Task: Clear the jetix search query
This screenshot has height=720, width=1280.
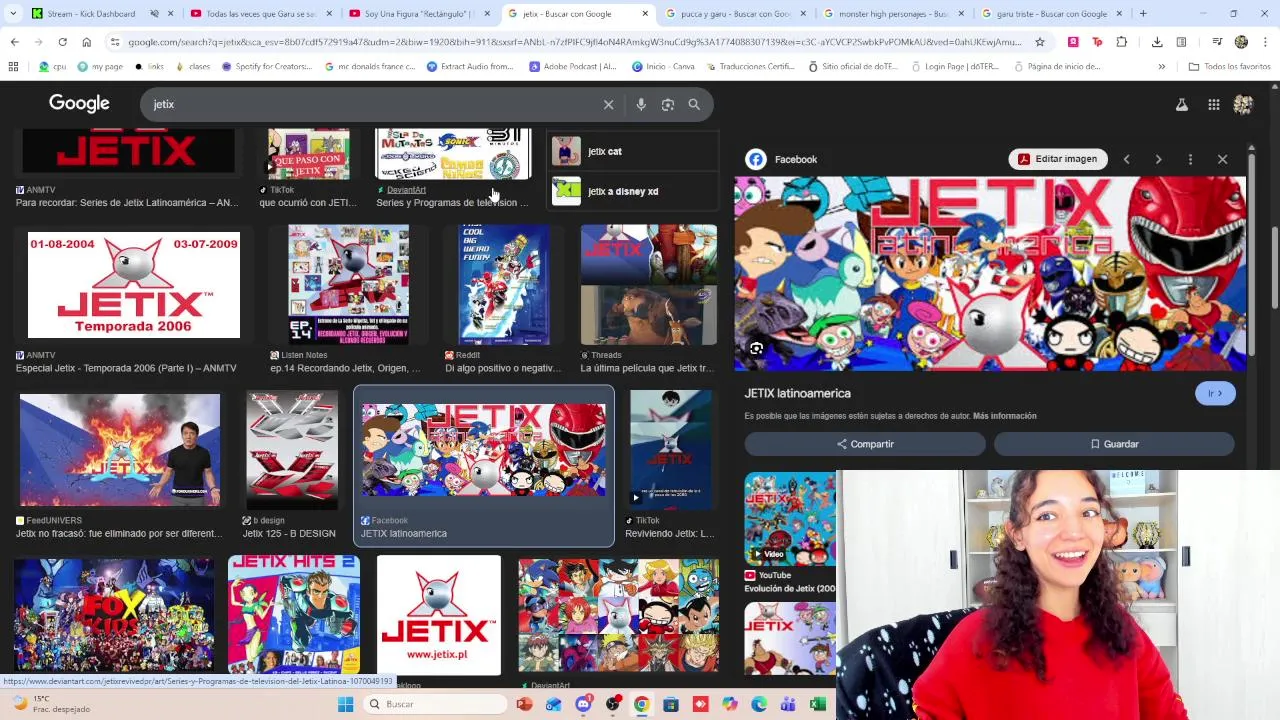Action: click(x=608, y=104)
